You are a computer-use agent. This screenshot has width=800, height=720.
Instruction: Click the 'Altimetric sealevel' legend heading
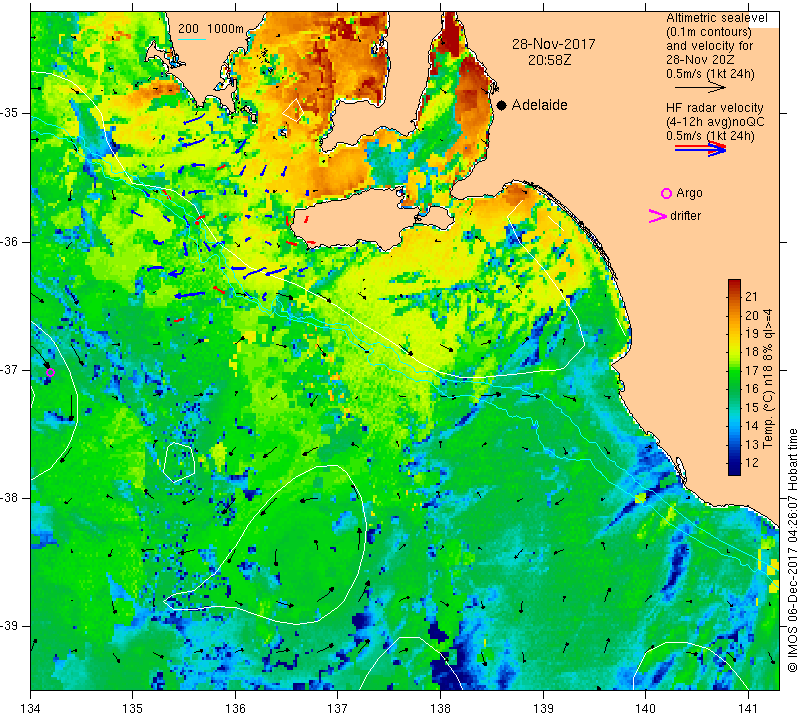pos(716,18)
